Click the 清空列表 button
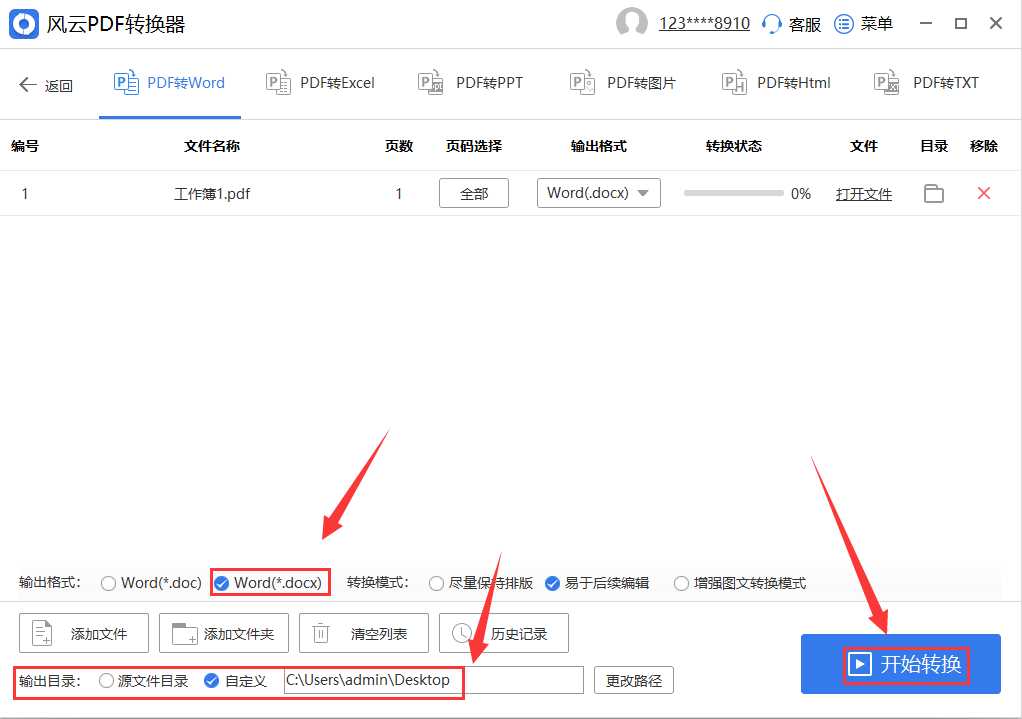Viewport: 1022px width, 719px height. (x=364, y=633)
